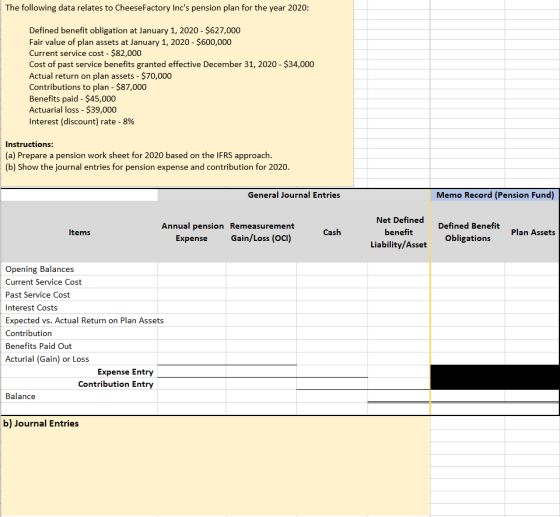Select Balance cell under Plan Assets
560x517 pixels.
click(x=532, y=396)
